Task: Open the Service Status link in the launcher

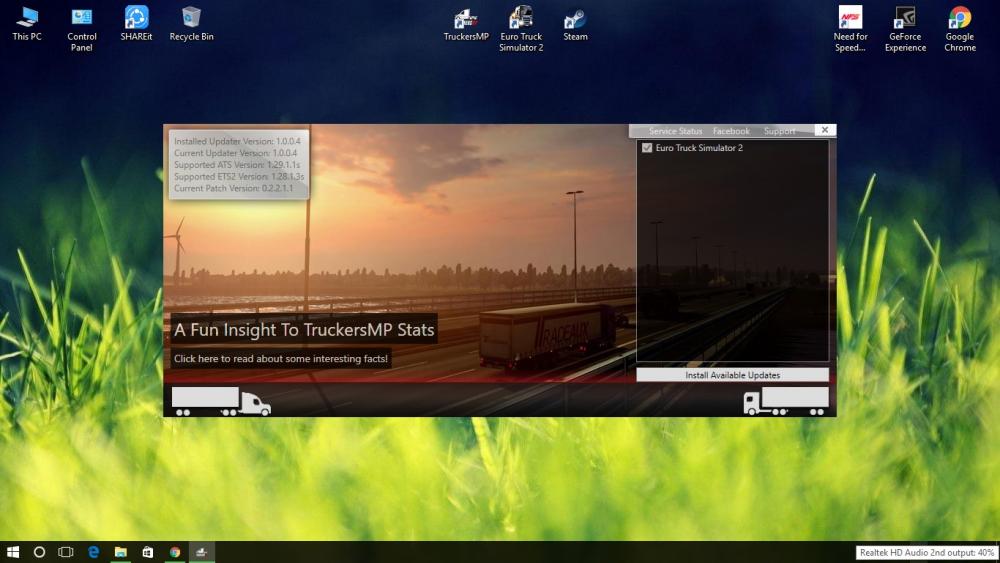Action: [675, 131]
